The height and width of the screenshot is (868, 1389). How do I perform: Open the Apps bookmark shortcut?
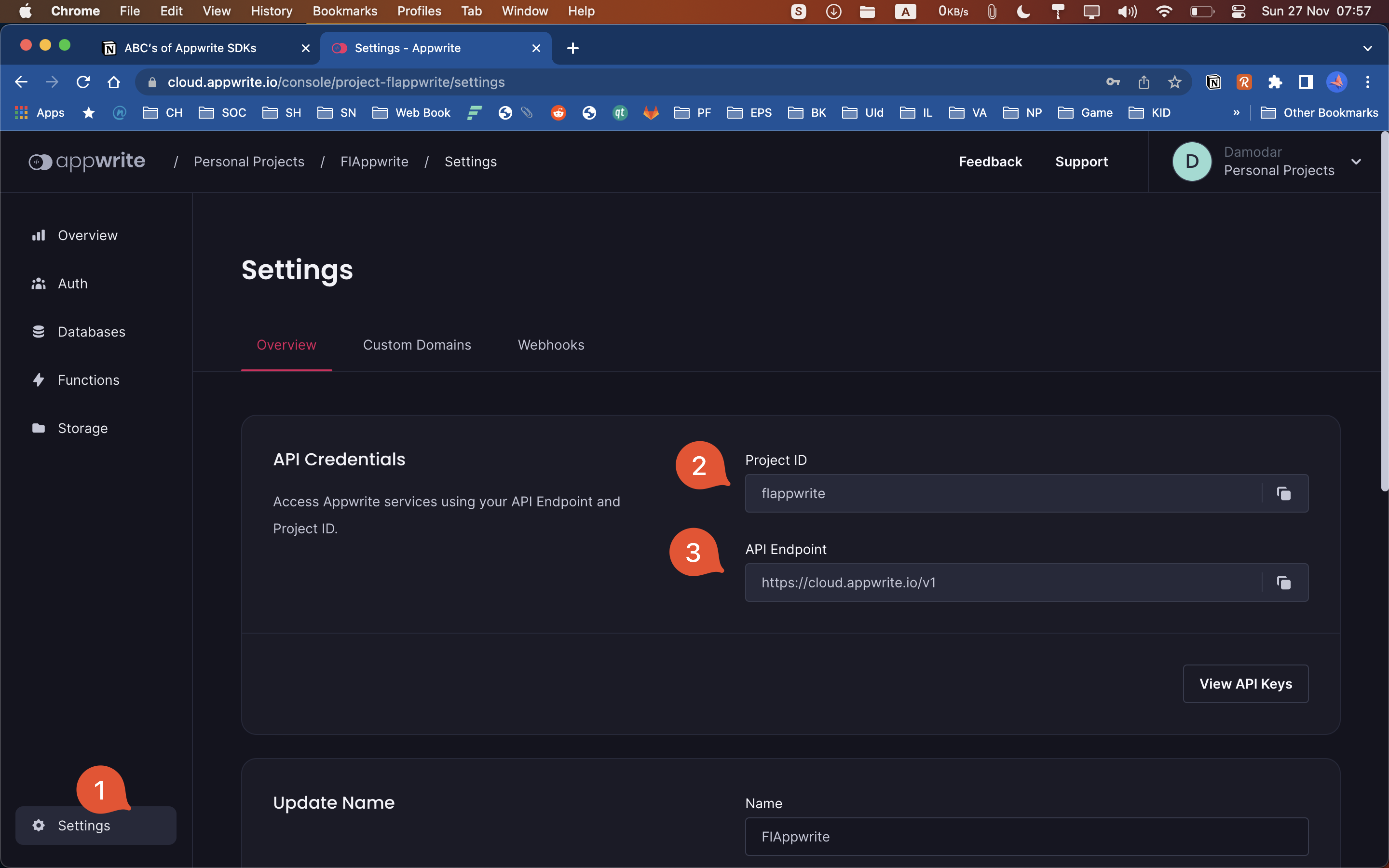40,113
